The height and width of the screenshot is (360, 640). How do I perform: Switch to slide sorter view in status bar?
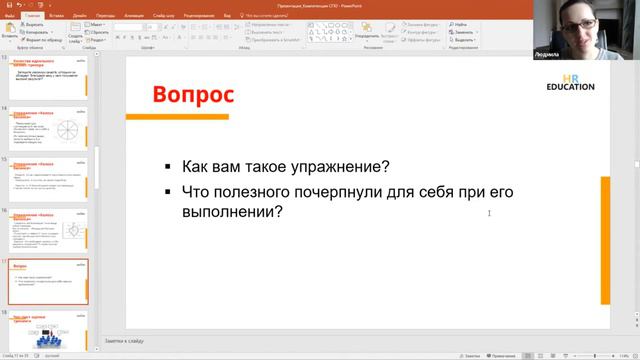[540, 356]
